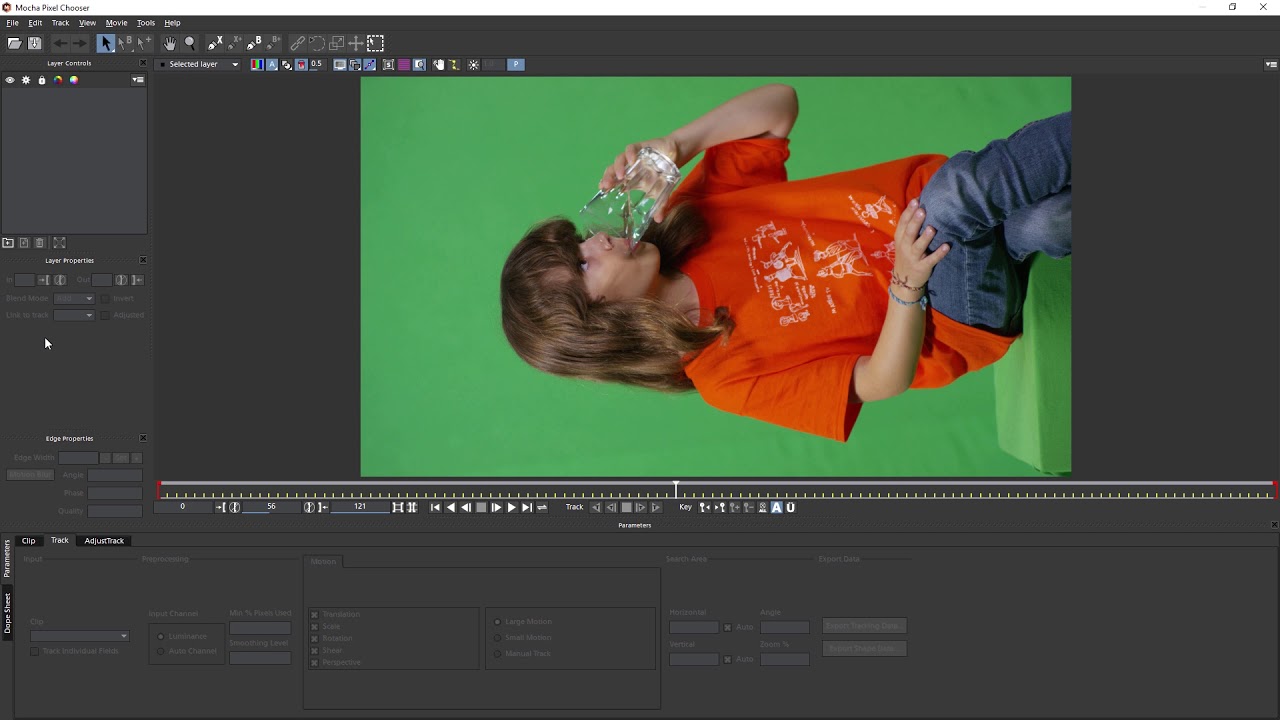
Task: Open the Movie menu
Action: coord(116,22)
